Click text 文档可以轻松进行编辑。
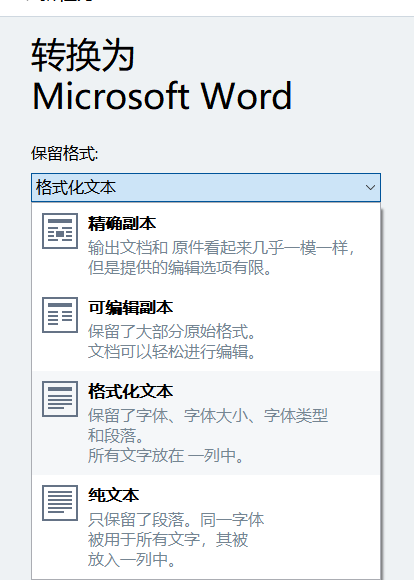 [172, 351]
